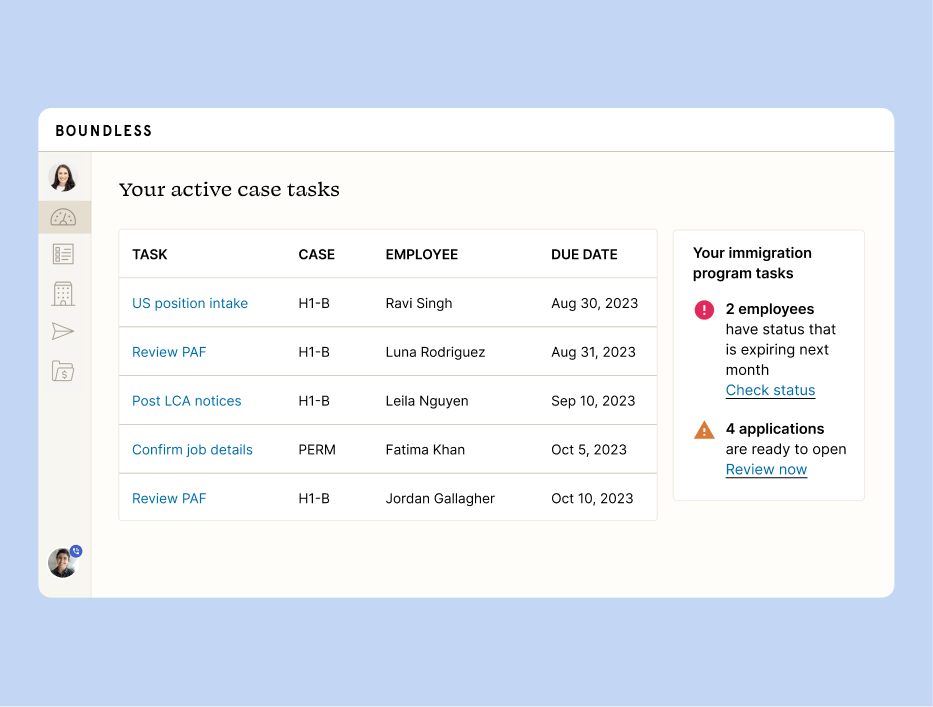Screen dimensions: 933x707
Task: Open the dashboard gauge icon in sidebar
Action: [x=63, y=217]
